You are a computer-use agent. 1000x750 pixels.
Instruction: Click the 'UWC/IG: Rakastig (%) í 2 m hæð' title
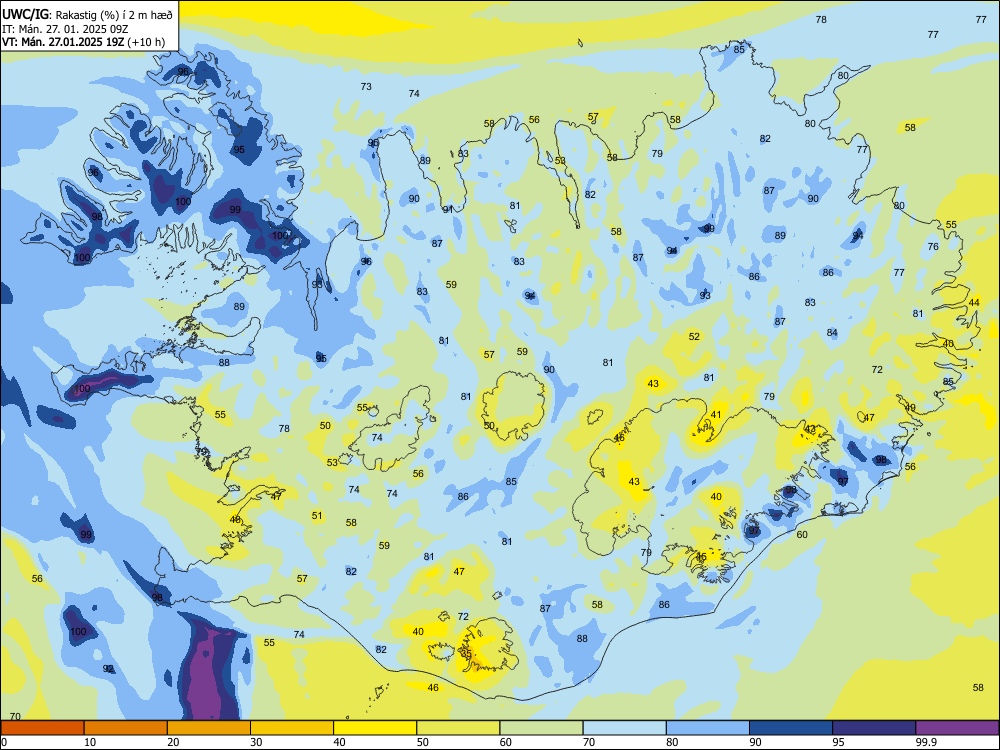pyautogui.click(x=87, y=14)
